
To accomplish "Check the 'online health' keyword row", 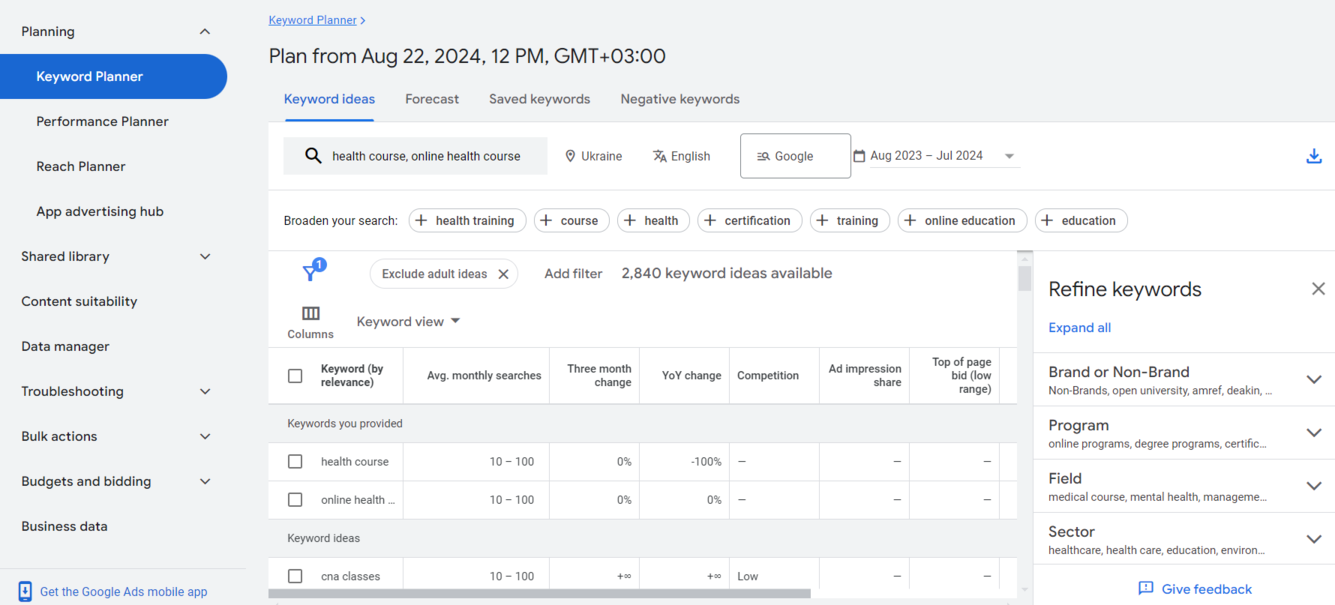I will tap(295, 500).
